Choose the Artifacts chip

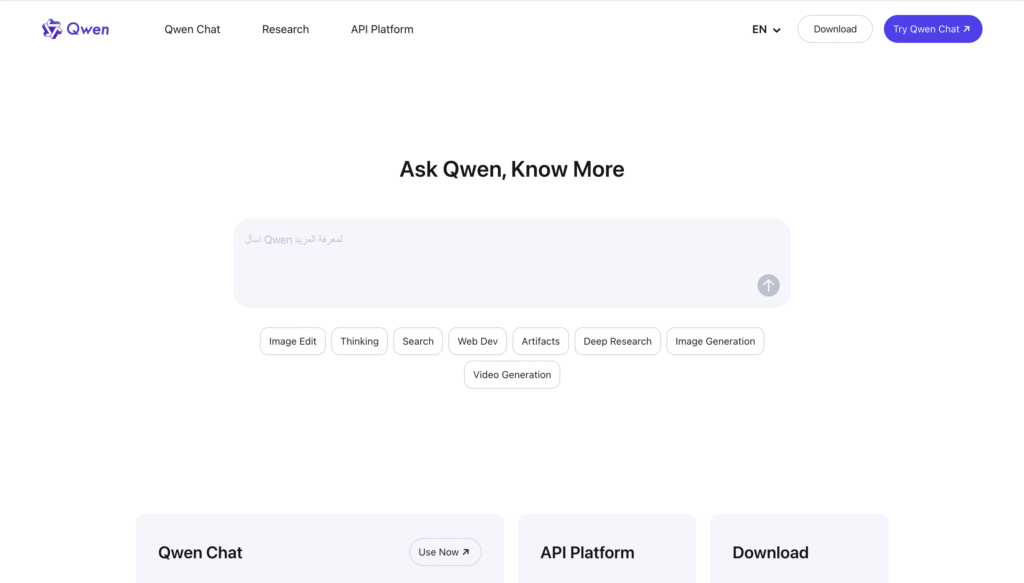coord(540,341)
